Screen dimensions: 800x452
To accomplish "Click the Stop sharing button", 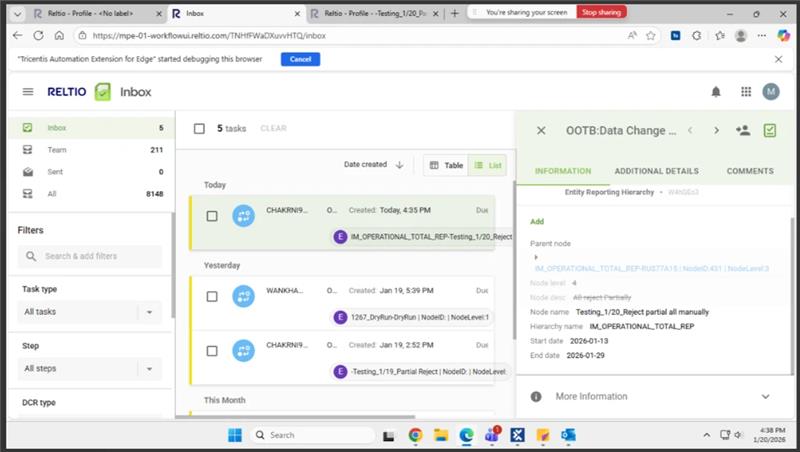I will [602, 12].
